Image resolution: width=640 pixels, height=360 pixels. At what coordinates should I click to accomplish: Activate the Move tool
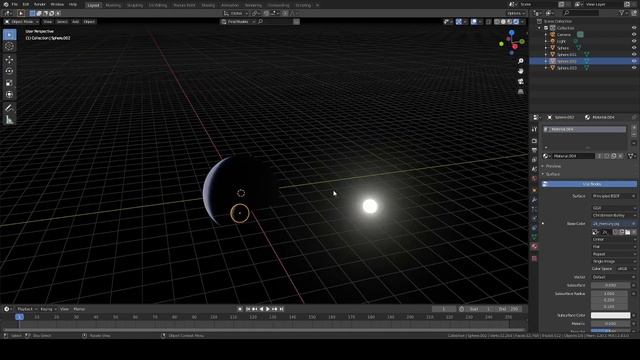click(x=9, y=60)
